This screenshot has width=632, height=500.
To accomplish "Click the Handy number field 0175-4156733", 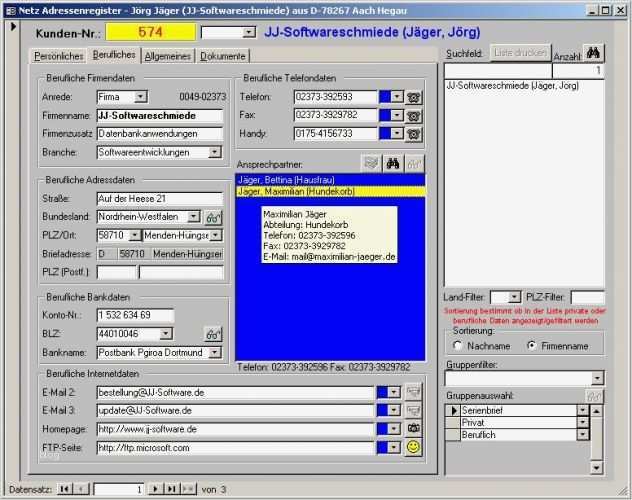I will click(335, 133).
